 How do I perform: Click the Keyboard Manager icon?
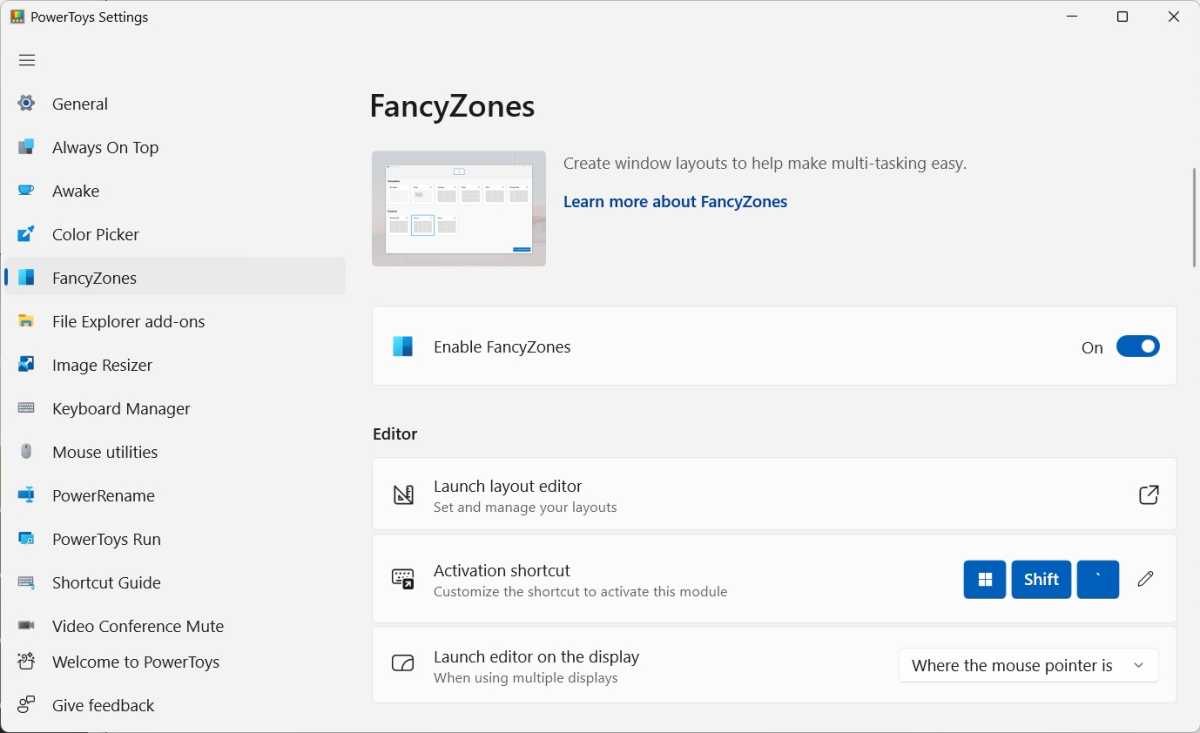click(x=27, y=408)
